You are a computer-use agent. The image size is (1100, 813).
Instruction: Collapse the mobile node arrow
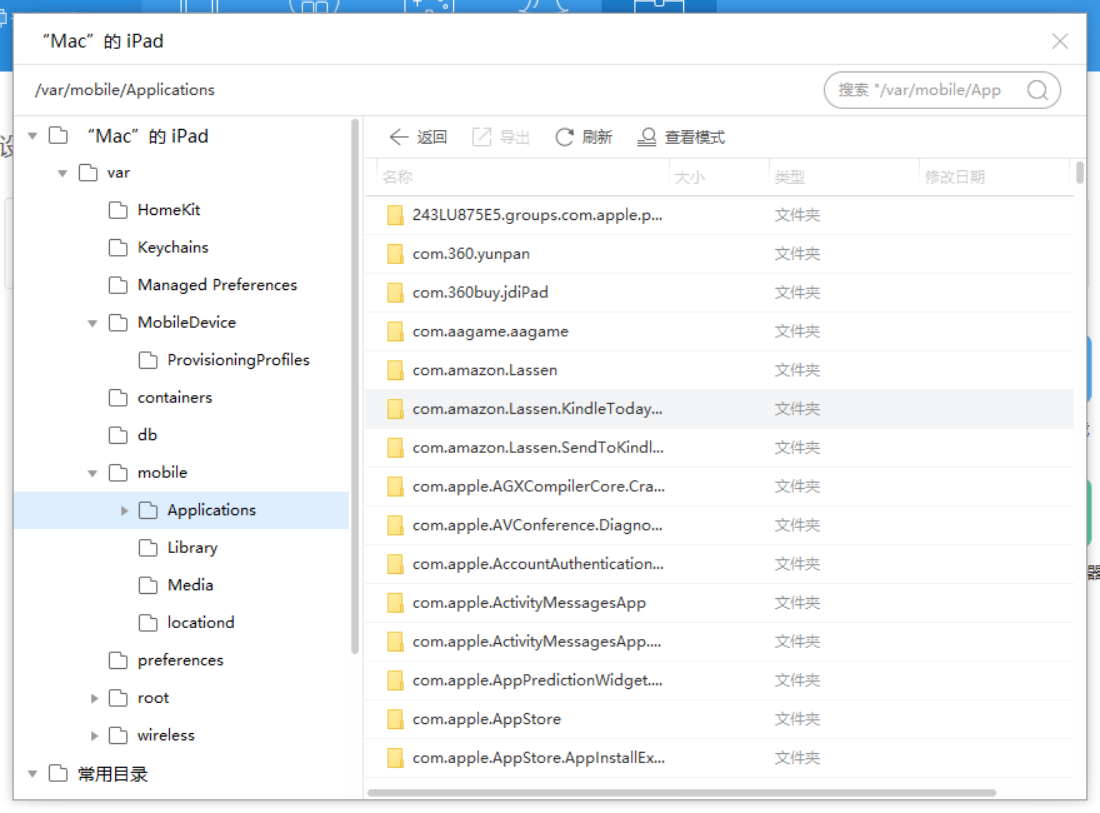tap(93, 473)
